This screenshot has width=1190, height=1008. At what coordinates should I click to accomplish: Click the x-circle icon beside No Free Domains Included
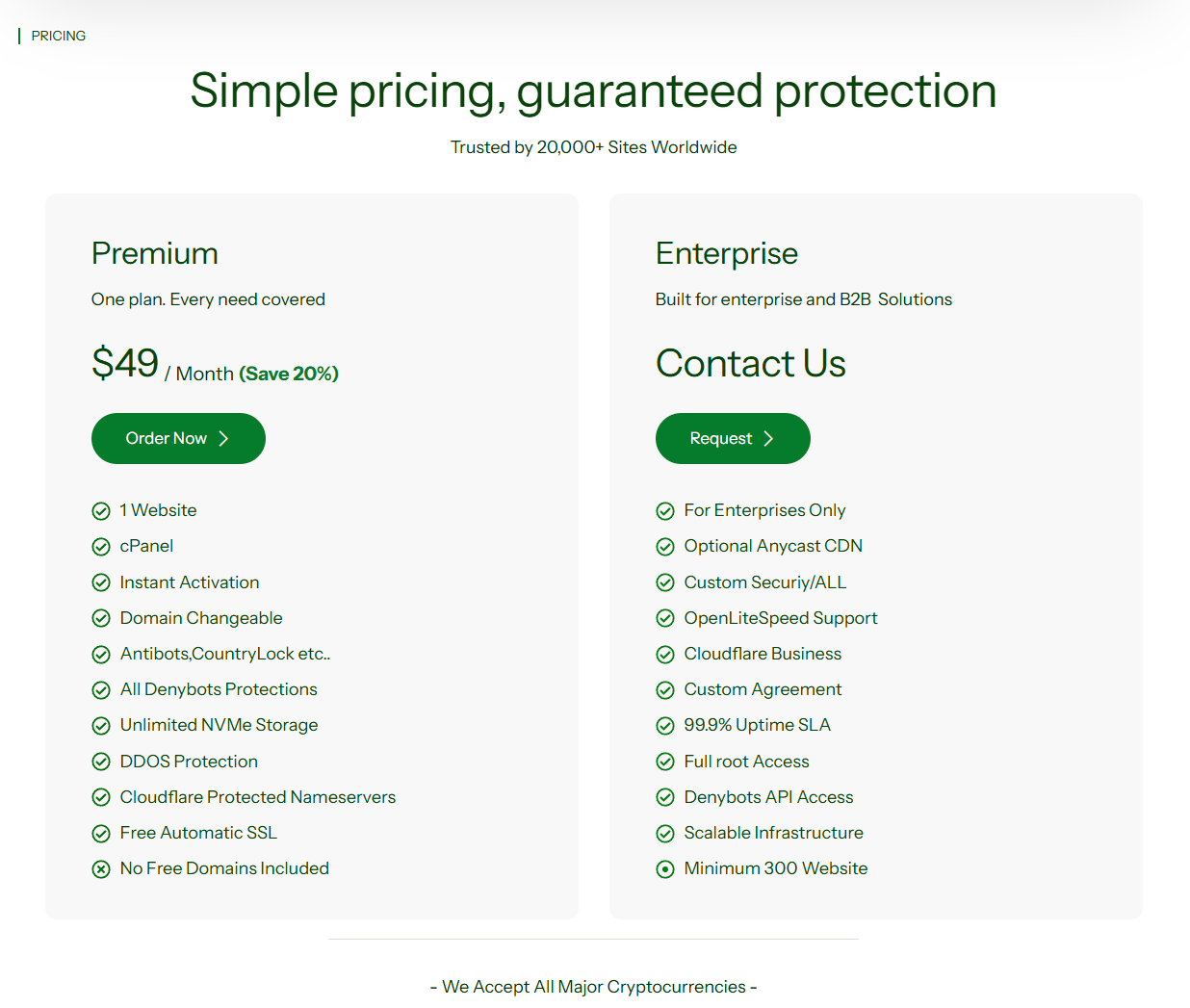[101, 869]
